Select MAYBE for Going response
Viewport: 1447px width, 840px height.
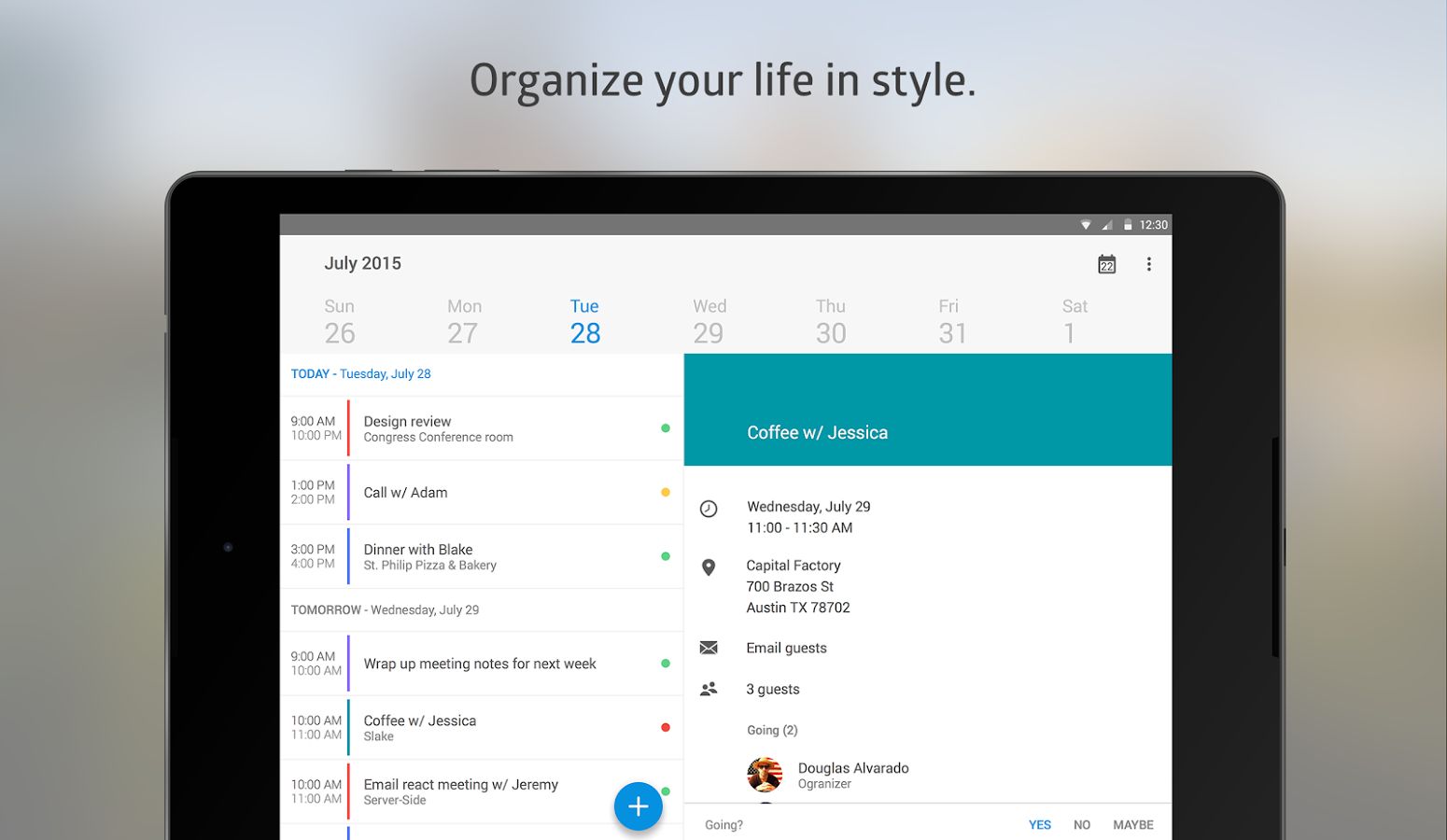1132,825
